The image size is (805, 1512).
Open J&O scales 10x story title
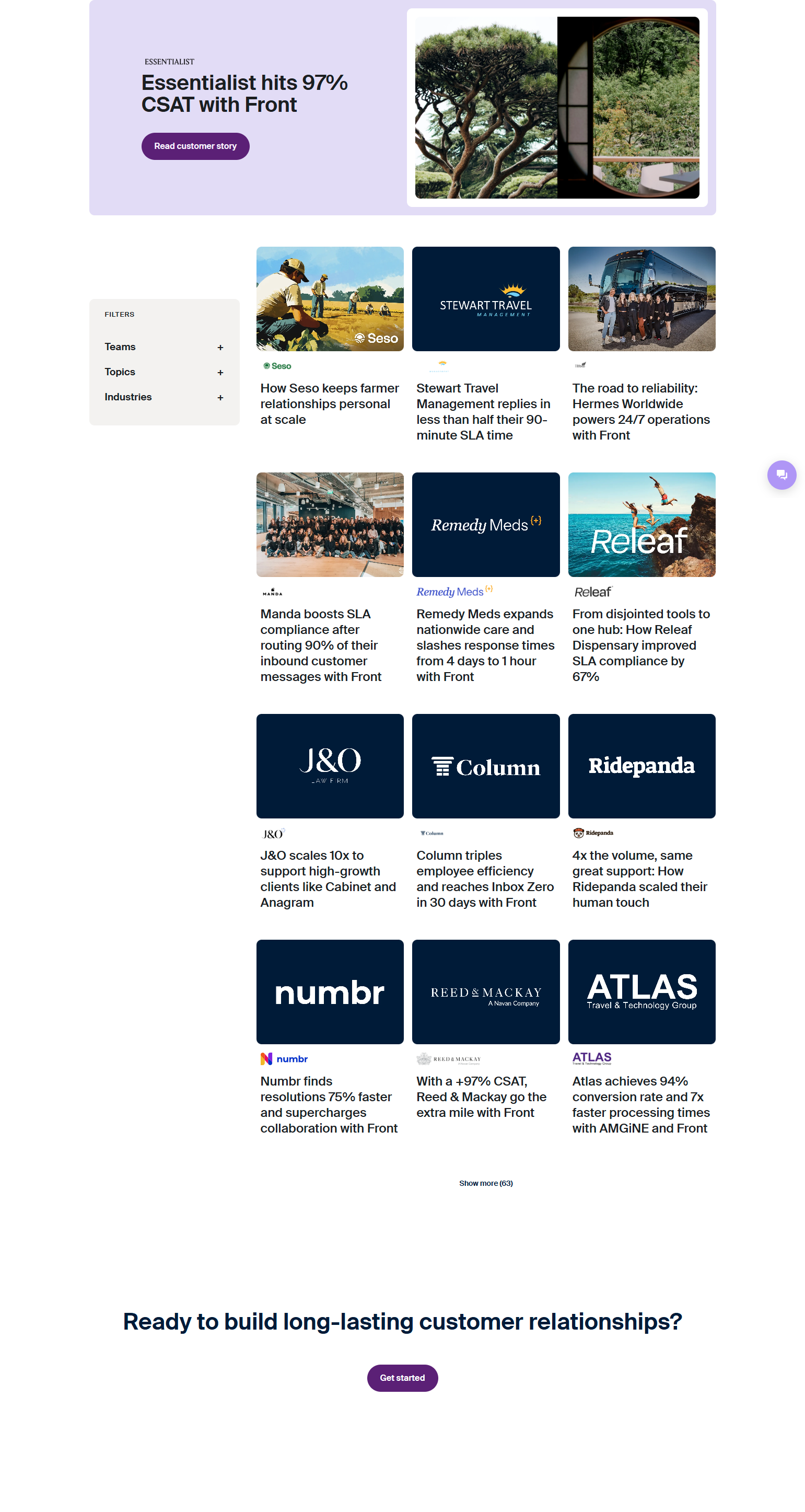tap(328, 879)
